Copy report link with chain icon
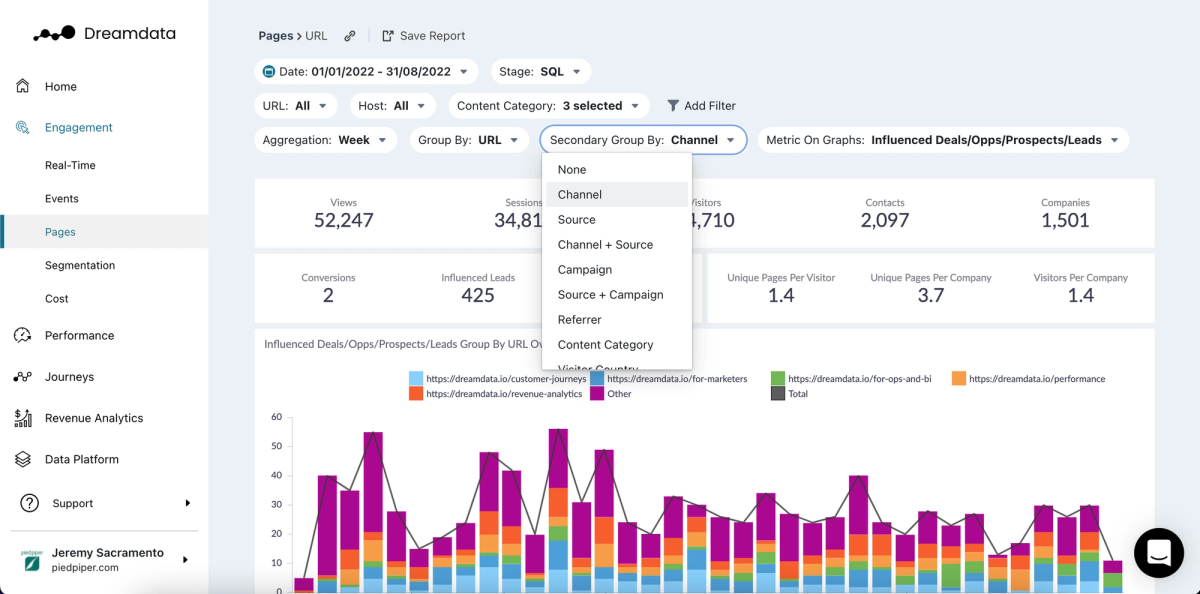 350,36
